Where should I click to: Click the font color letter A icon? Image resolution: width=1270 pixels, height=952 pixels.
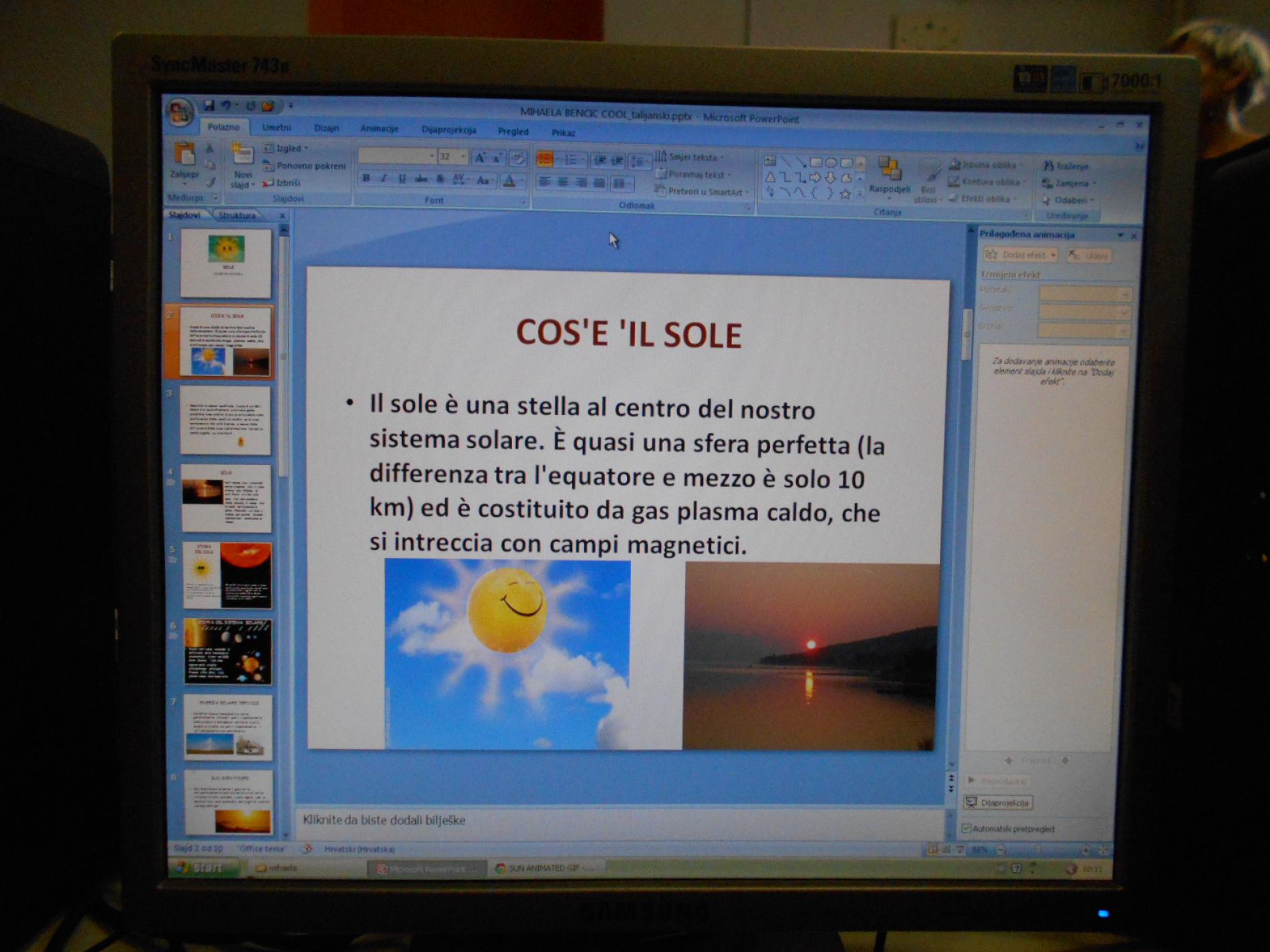click(509, 180)
